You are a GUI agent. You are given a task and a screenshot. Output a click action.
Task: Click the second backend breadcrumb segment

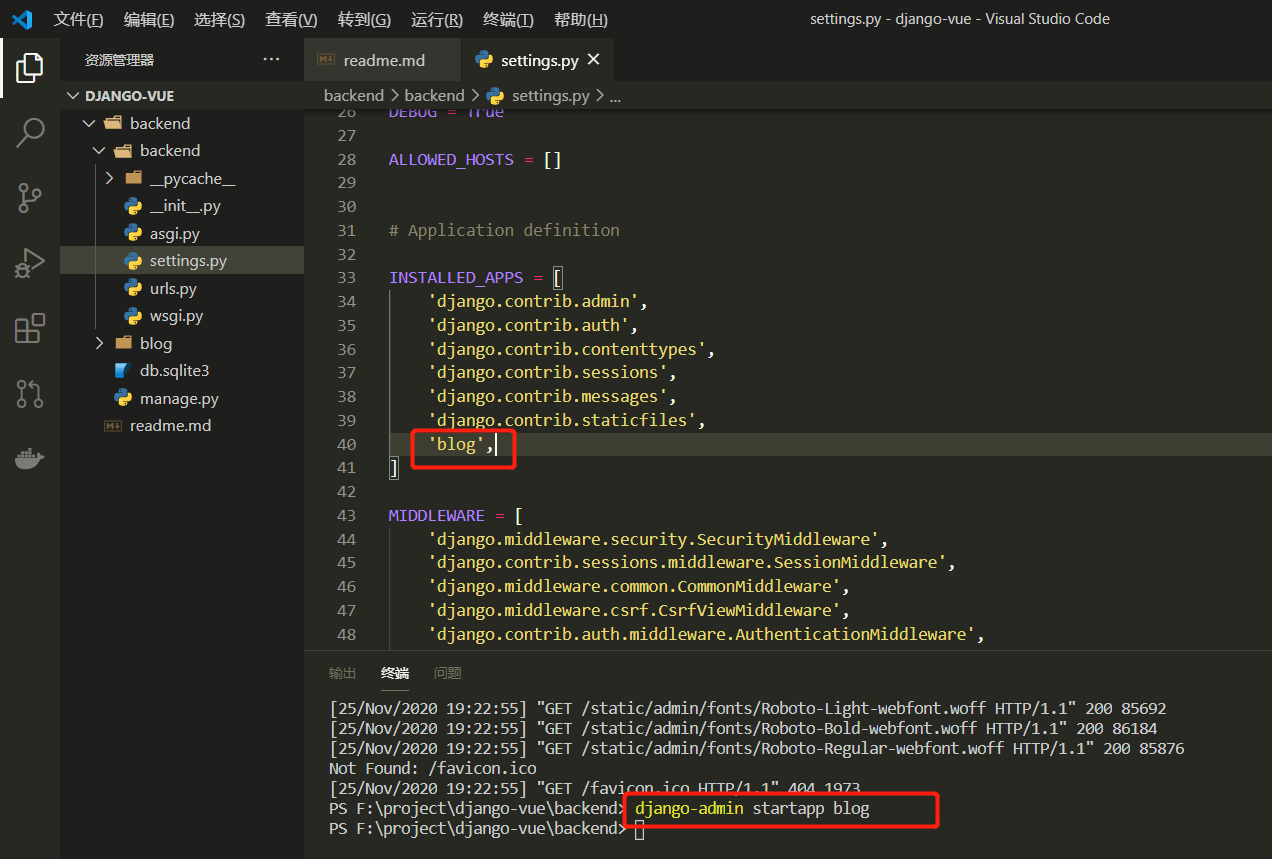pos(434,96)
